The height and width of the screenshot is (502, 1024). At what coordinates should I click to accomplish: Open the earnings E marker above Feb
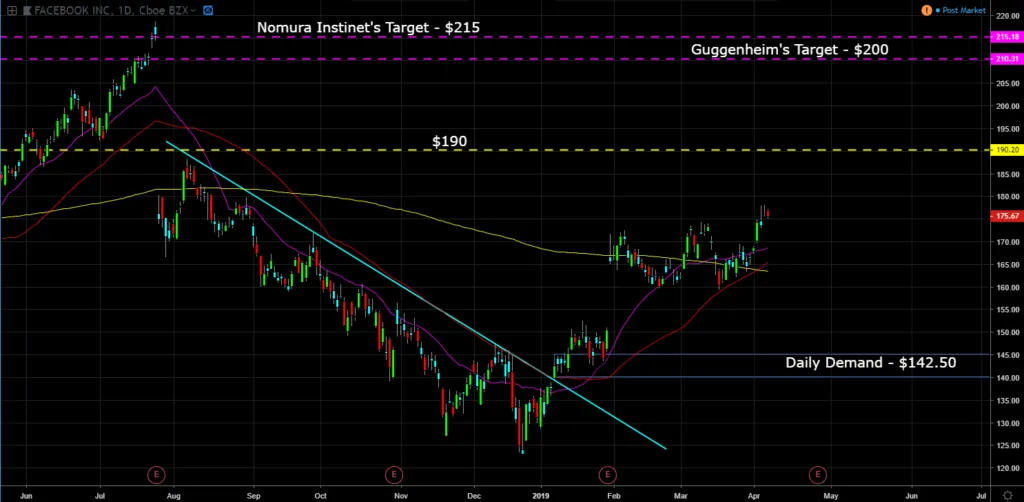point(607,475)
